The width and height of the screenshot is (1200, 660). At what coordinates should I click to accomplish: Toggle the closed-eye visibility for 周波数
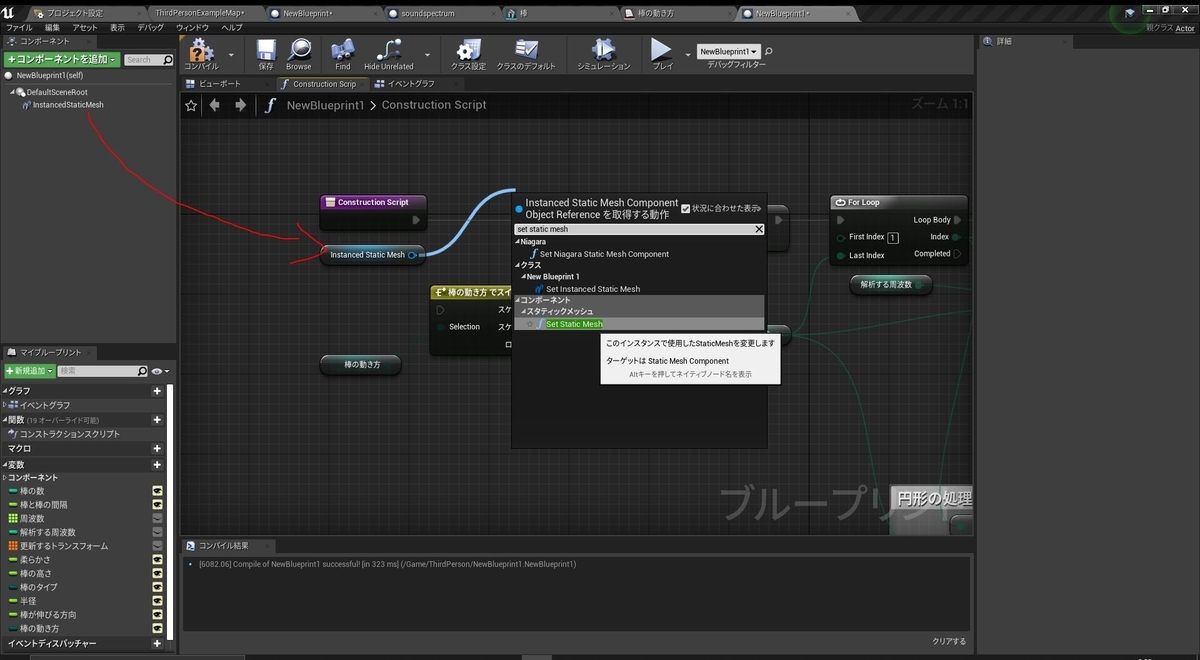(157, 519)
